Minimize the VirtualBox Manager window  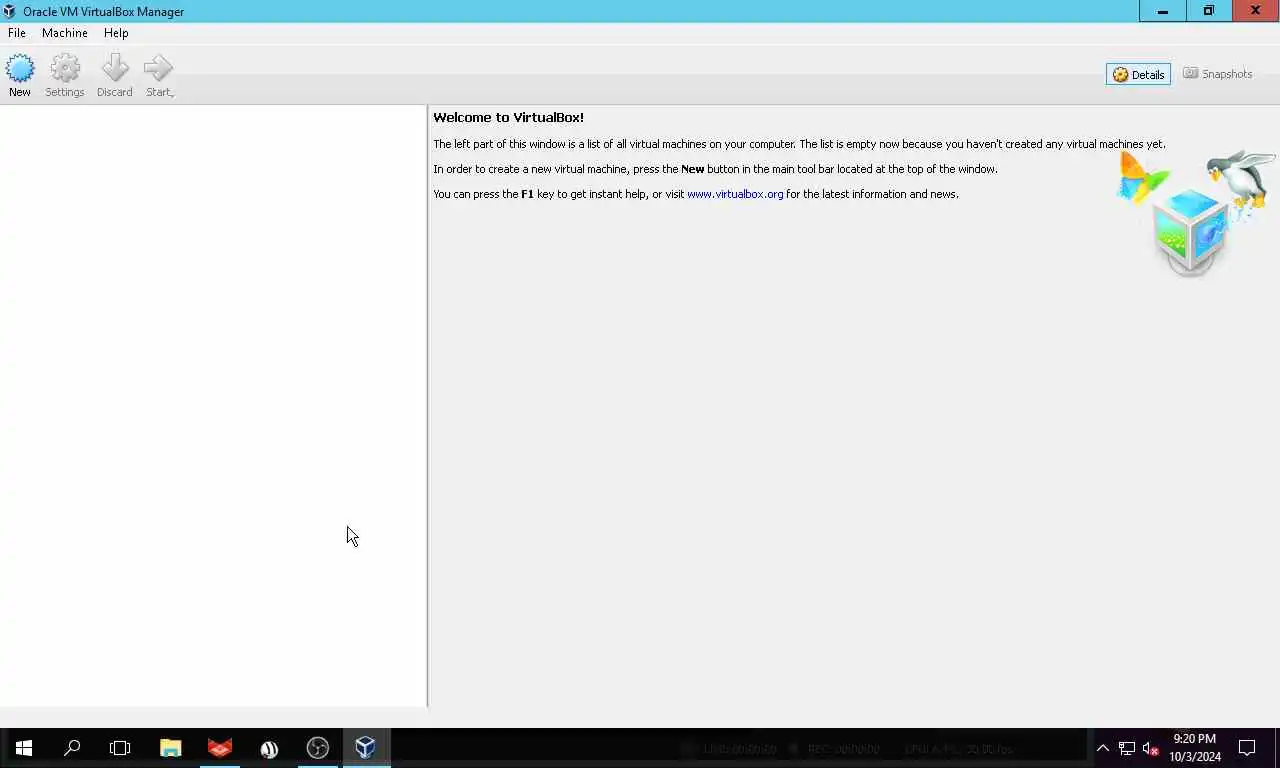(1163, 11)
